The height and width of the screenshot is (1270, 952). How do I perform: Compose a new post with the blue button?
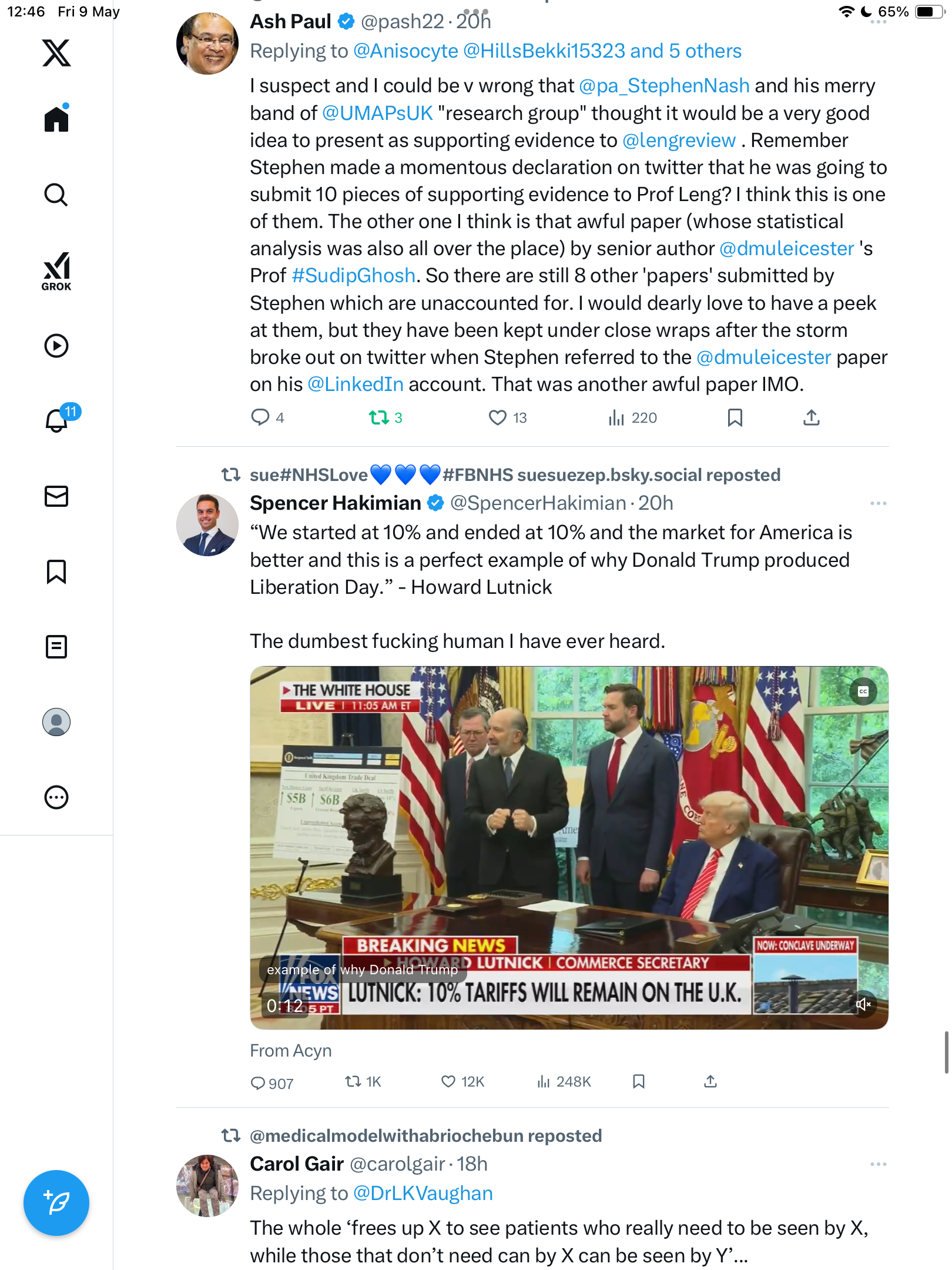click(56, 1203)
